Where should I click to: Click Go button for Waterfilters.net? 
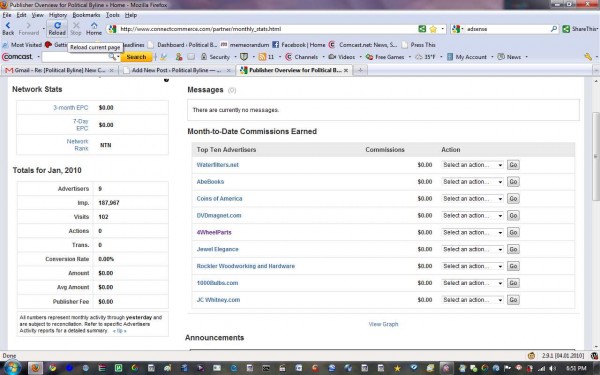coord(513,165)
